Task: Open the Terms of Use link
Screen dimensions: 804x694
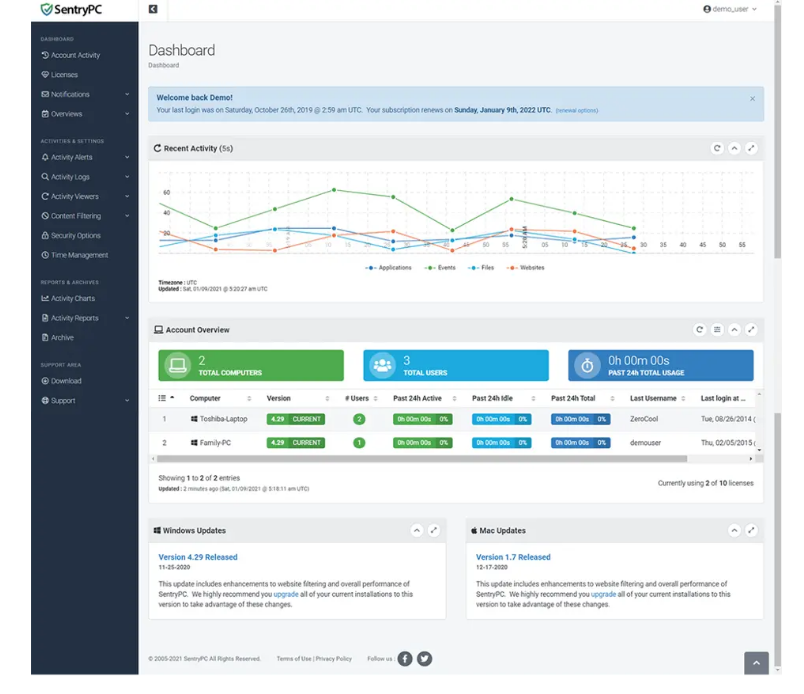Action: pos(294,659)
